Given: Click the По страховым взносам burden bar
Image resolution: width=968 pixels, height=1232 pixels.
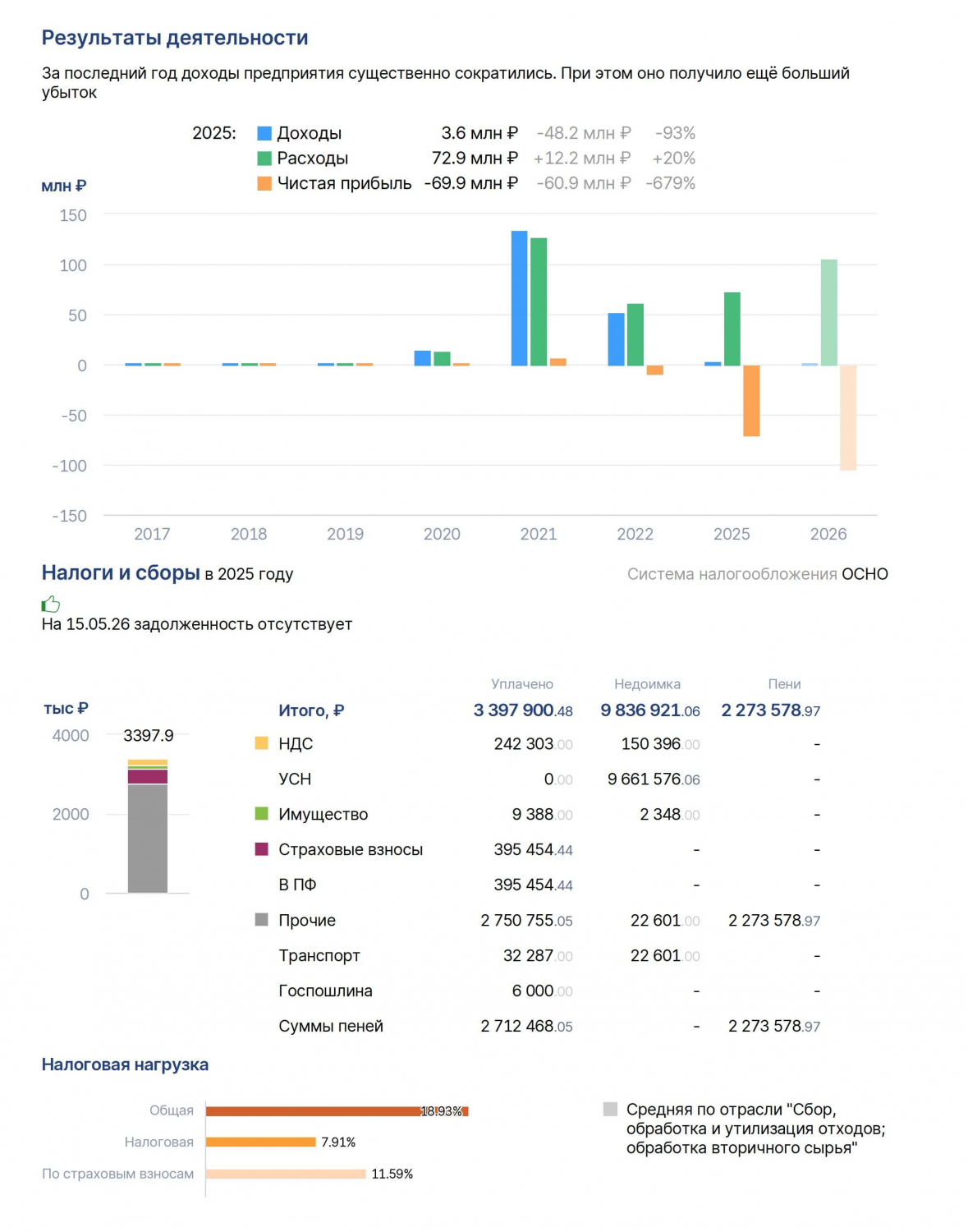Looking at the screenshot, I should coord(286,1174).
